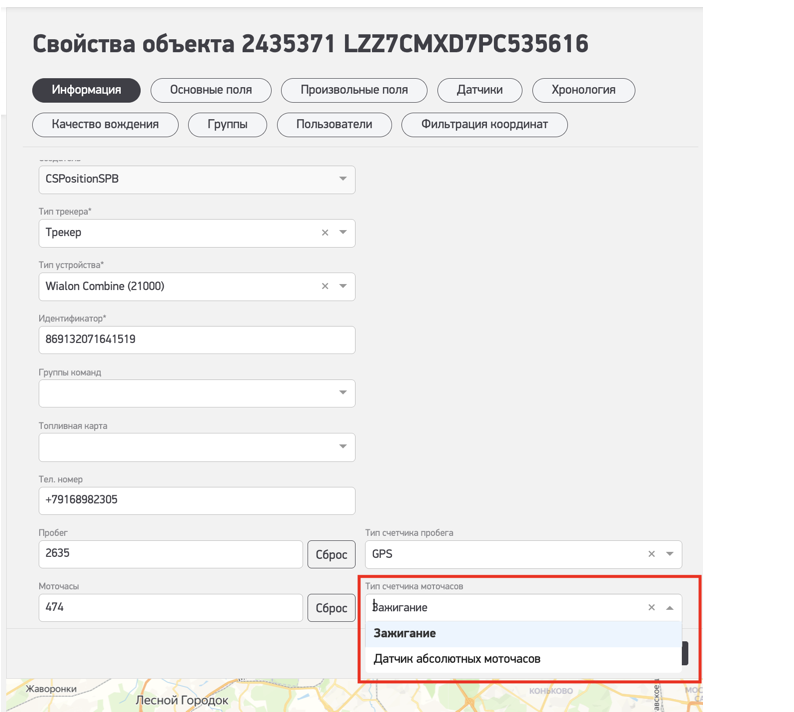Clear the GPS mileage counter type
The width and height of the screenshot is (794, 712).
pos(651,554)
